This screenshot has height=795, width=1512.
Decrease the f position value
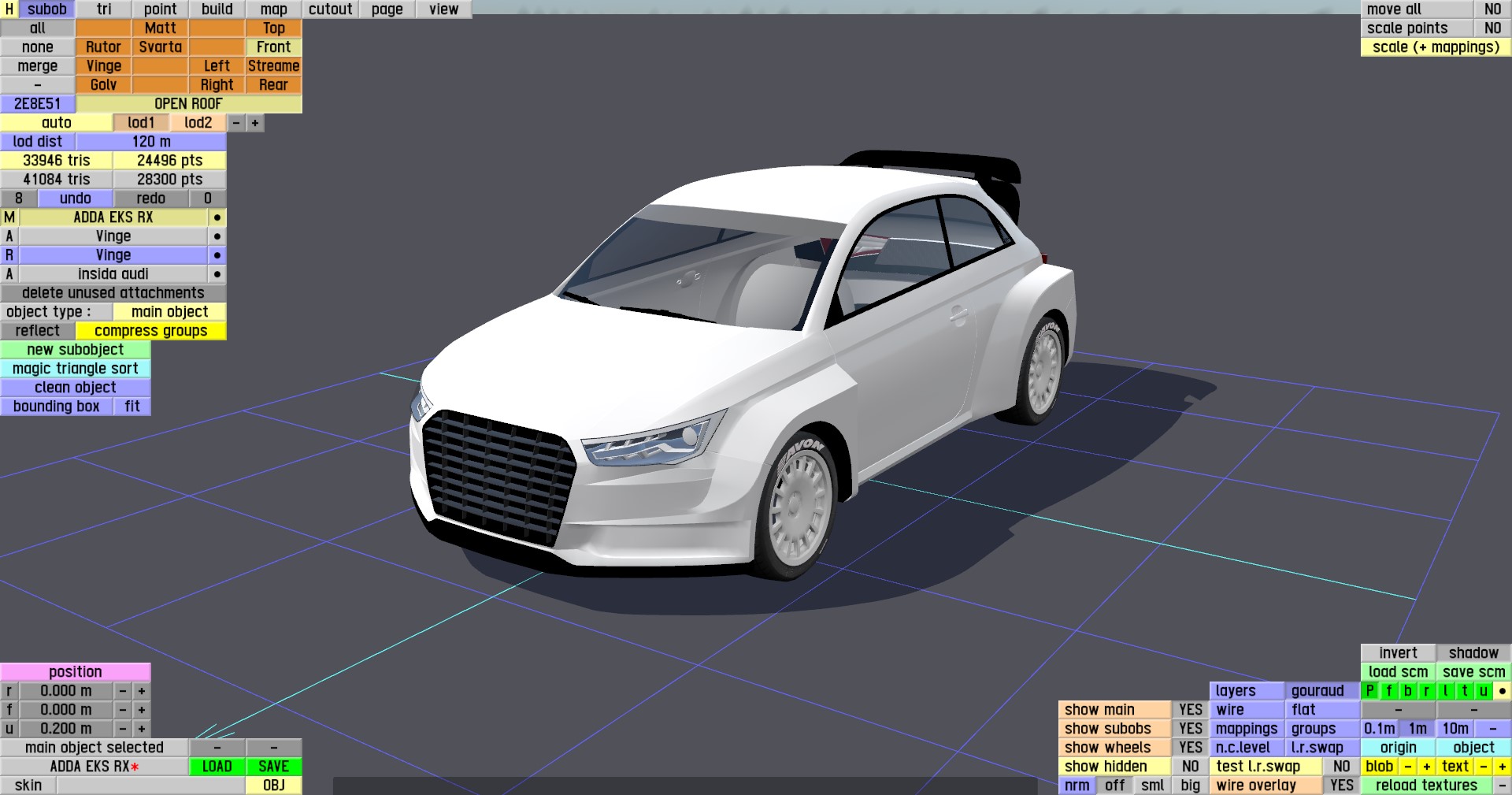[123, 709]
